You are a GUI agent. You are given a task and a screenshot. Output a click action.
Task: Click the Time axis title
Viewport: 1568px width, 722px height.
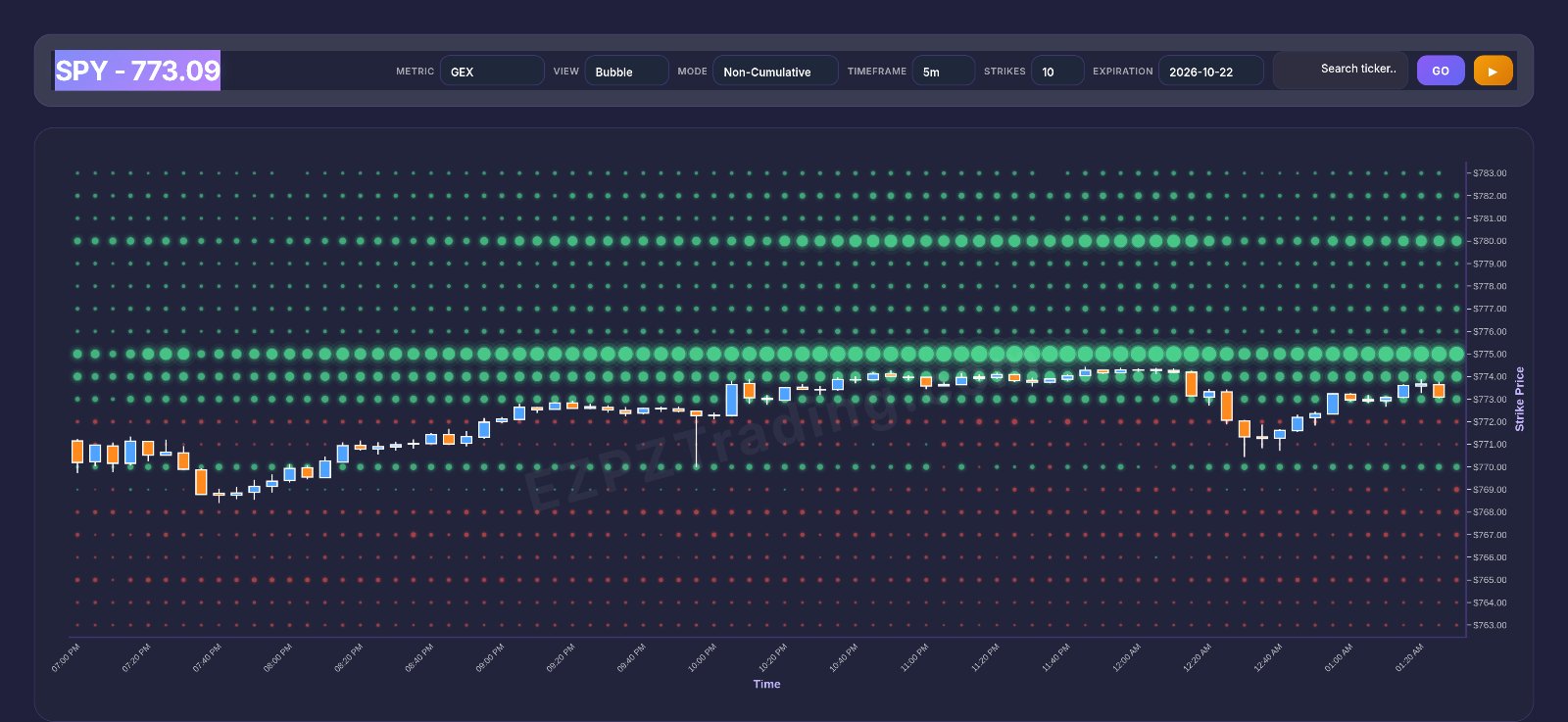766,684
